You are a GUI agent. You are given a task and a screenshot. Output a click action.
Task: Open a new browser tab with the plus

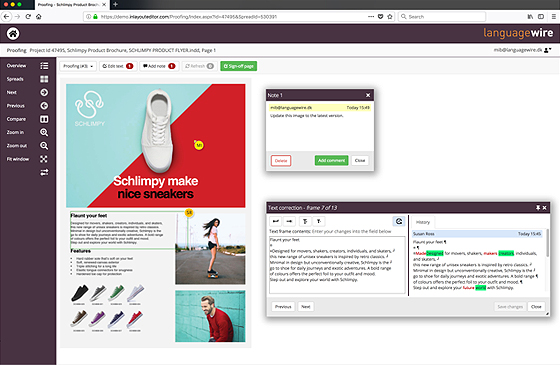tap(115, 5)
